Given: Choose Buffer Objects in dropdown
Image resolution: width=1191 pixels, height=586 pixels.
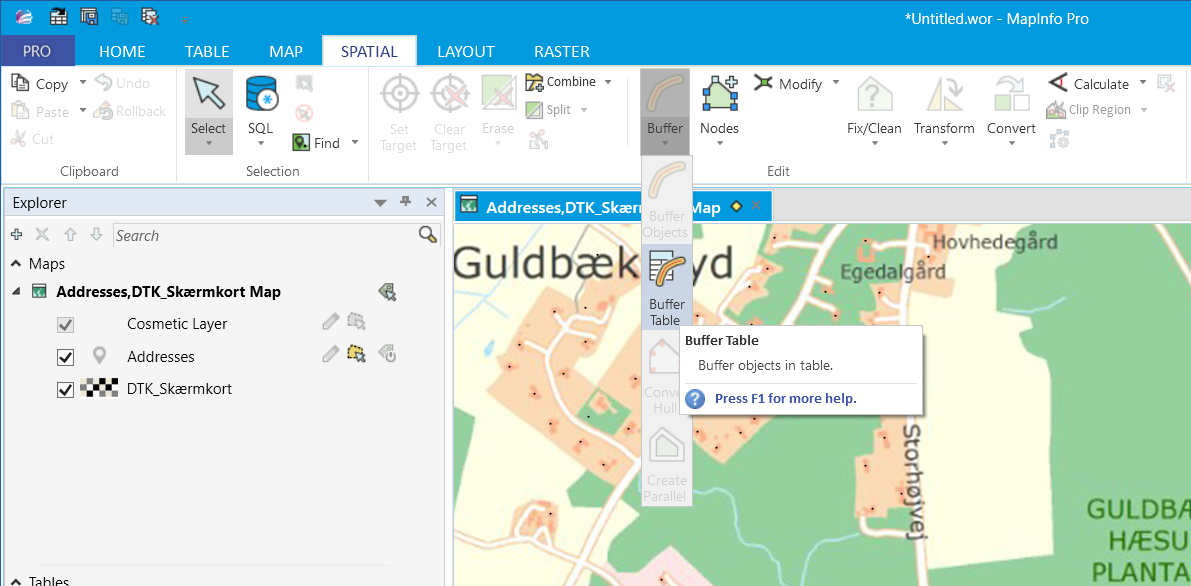Looking at the screenshot, I should click(x=667, y=200).
